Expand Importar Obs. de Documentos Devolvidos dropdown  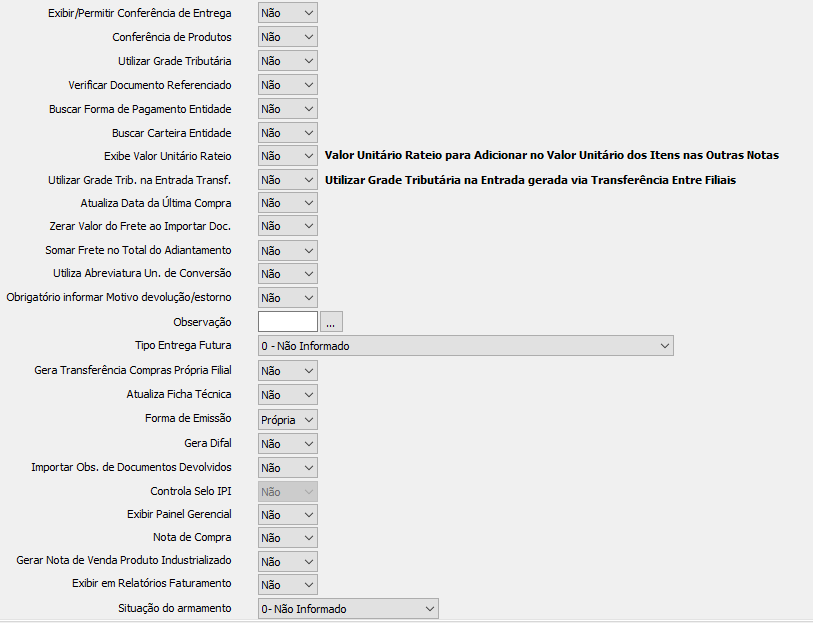[x=288, y=468]
